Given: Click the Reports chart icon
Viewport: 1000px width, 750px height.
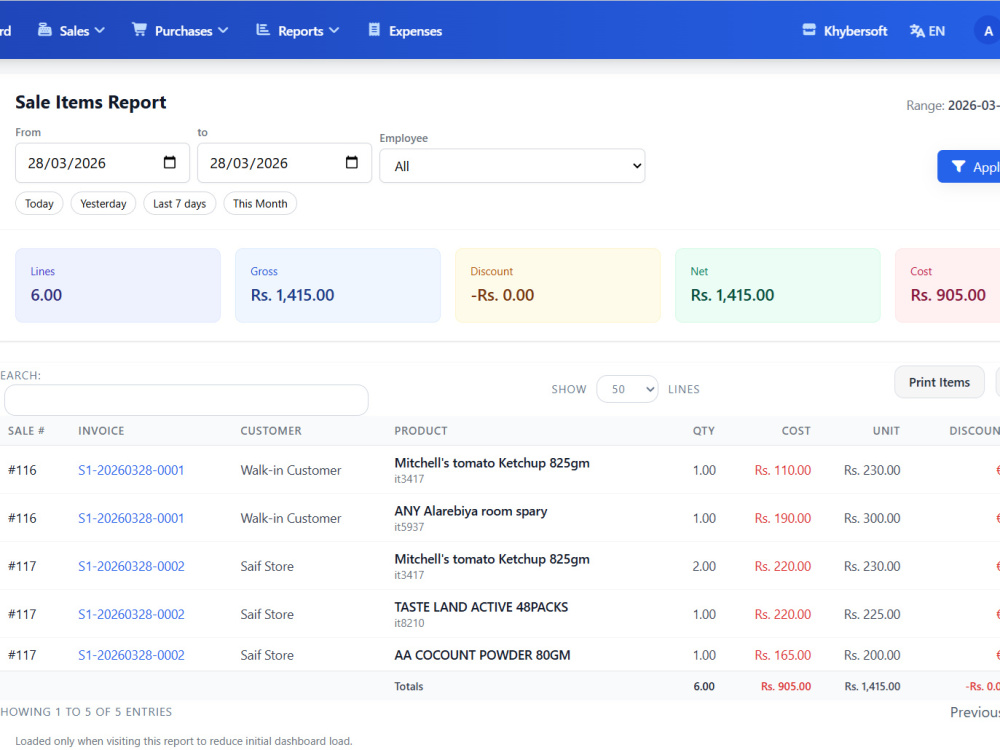Looking at the screenshot, I should [263, 30].
